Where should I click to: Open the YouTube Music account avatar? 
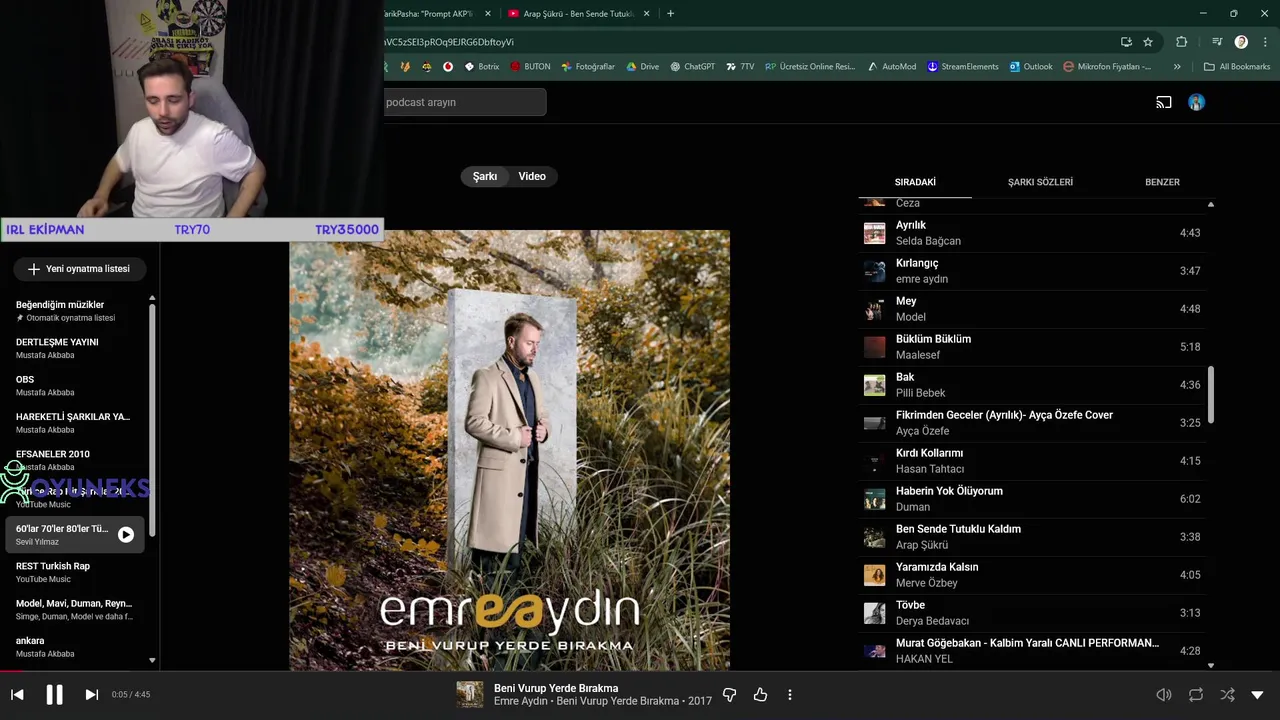click(1196, 102)
